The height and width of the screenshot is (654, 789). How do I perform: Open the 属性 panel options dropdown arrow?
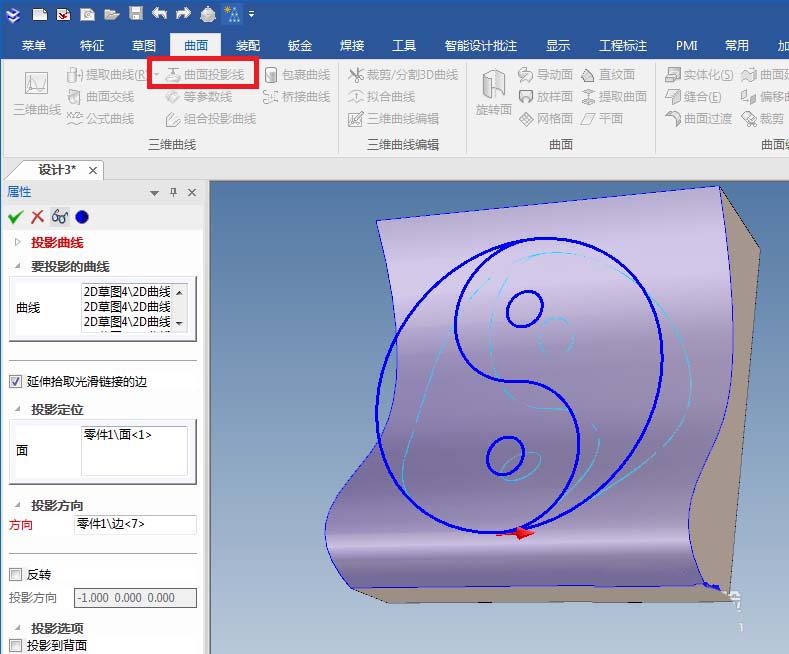pos(154,193)
